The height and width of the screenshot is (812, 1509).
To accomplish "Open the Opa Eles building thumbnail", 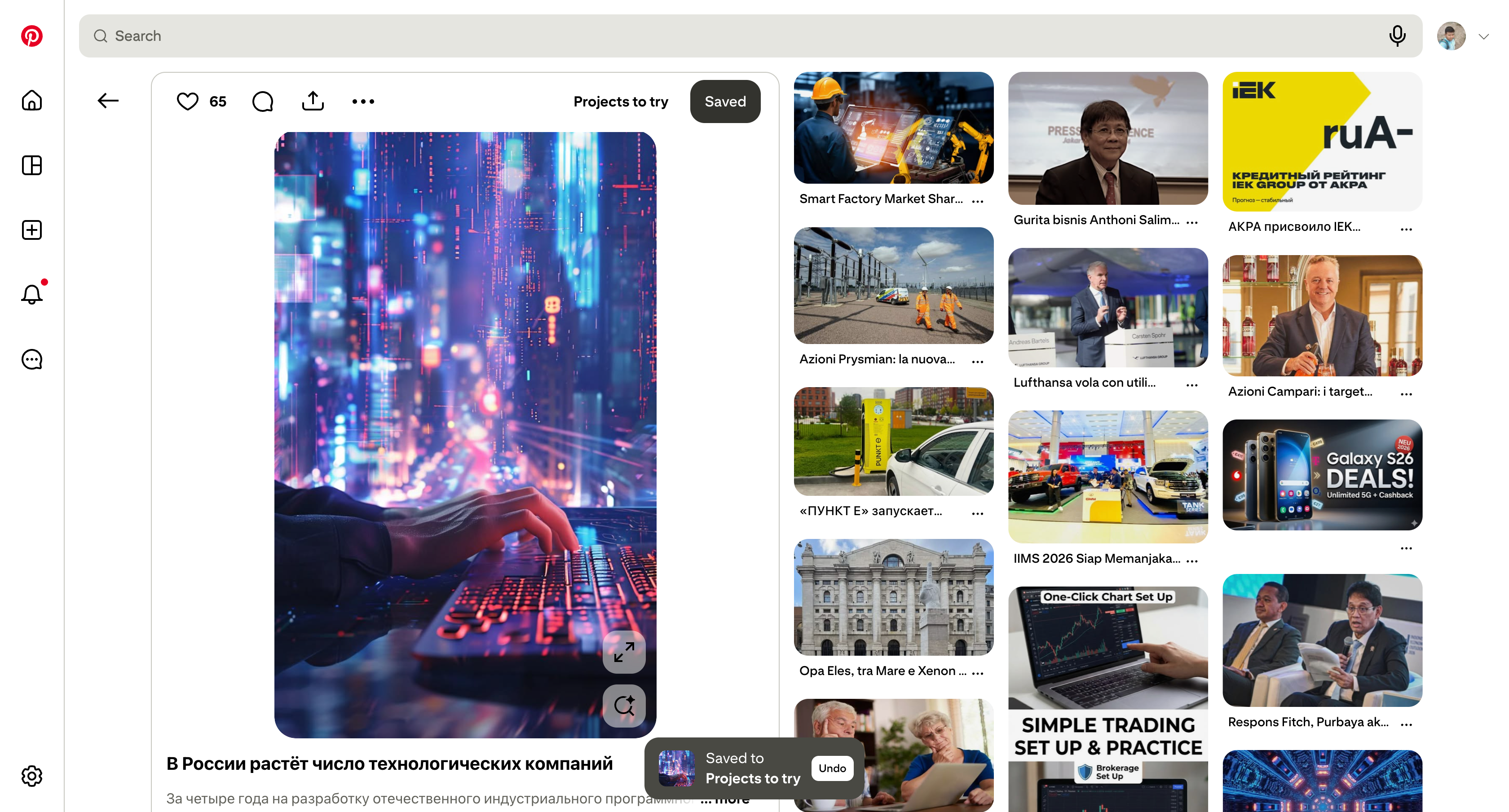I will point(893,597).
